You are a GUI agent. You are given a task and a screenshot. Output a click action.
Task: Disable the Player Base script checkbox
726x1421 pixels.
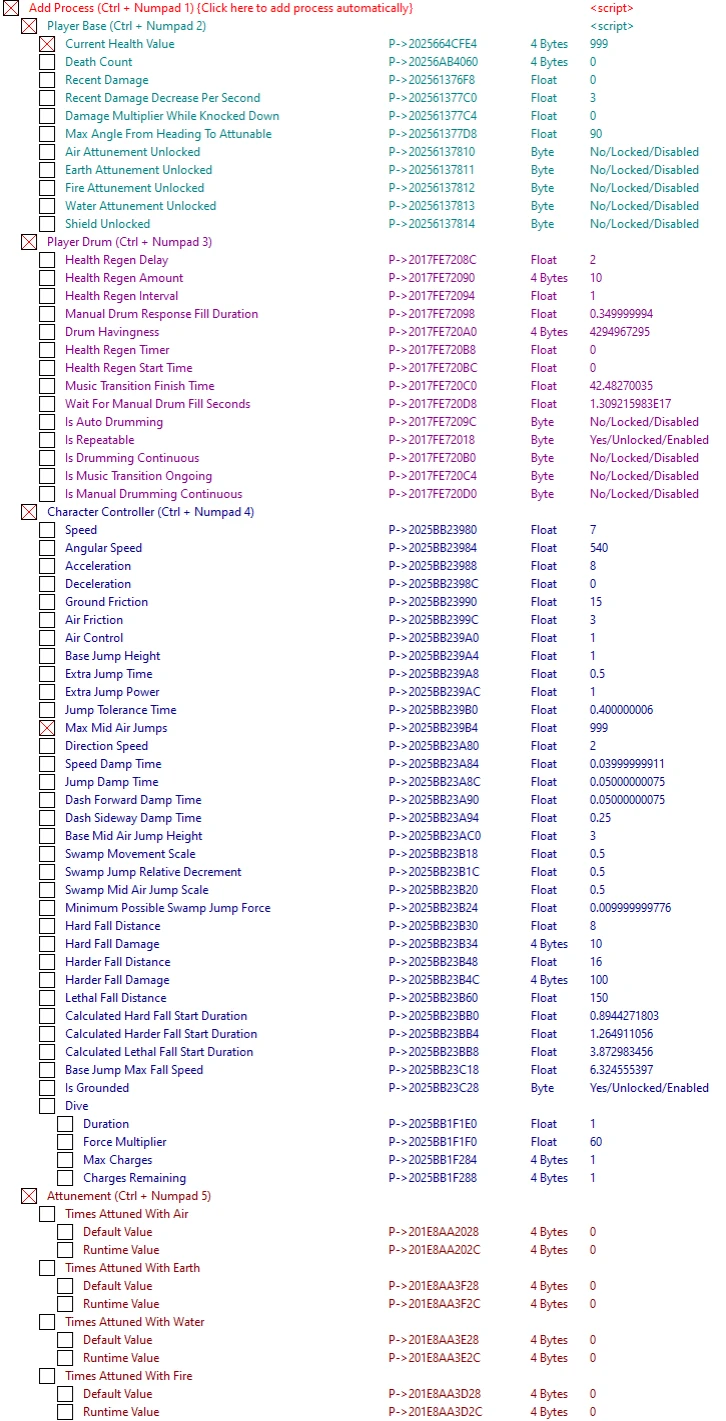tap(29, 26)
